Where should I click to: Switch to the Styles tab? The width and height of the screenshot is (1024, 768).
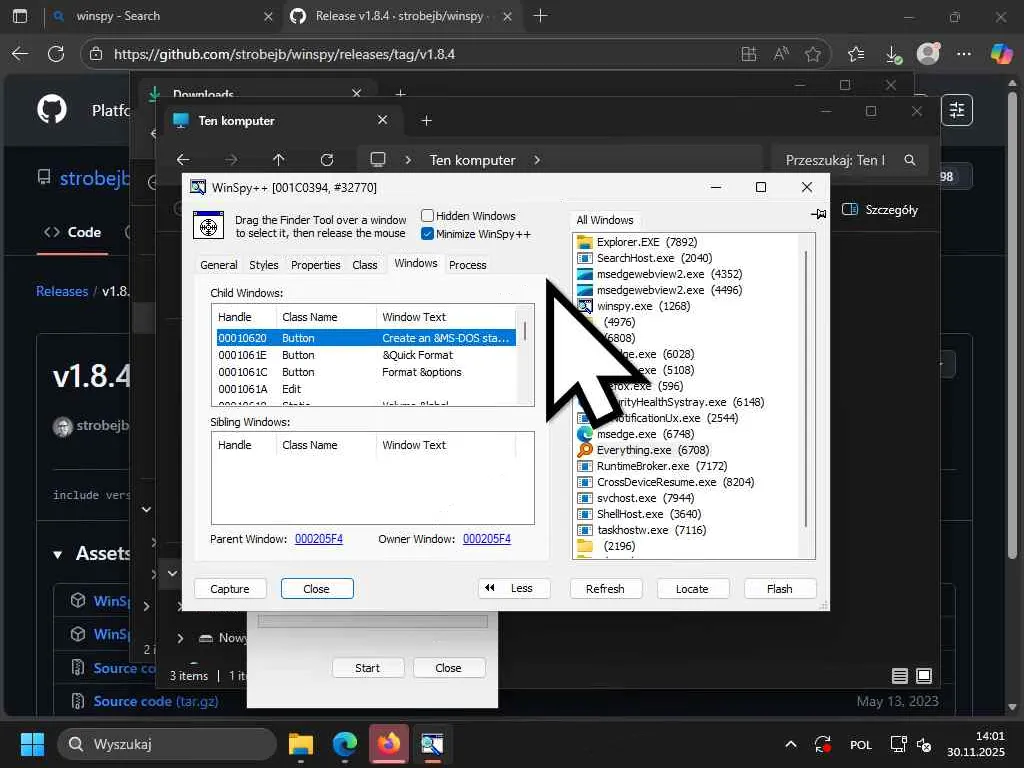264,264
